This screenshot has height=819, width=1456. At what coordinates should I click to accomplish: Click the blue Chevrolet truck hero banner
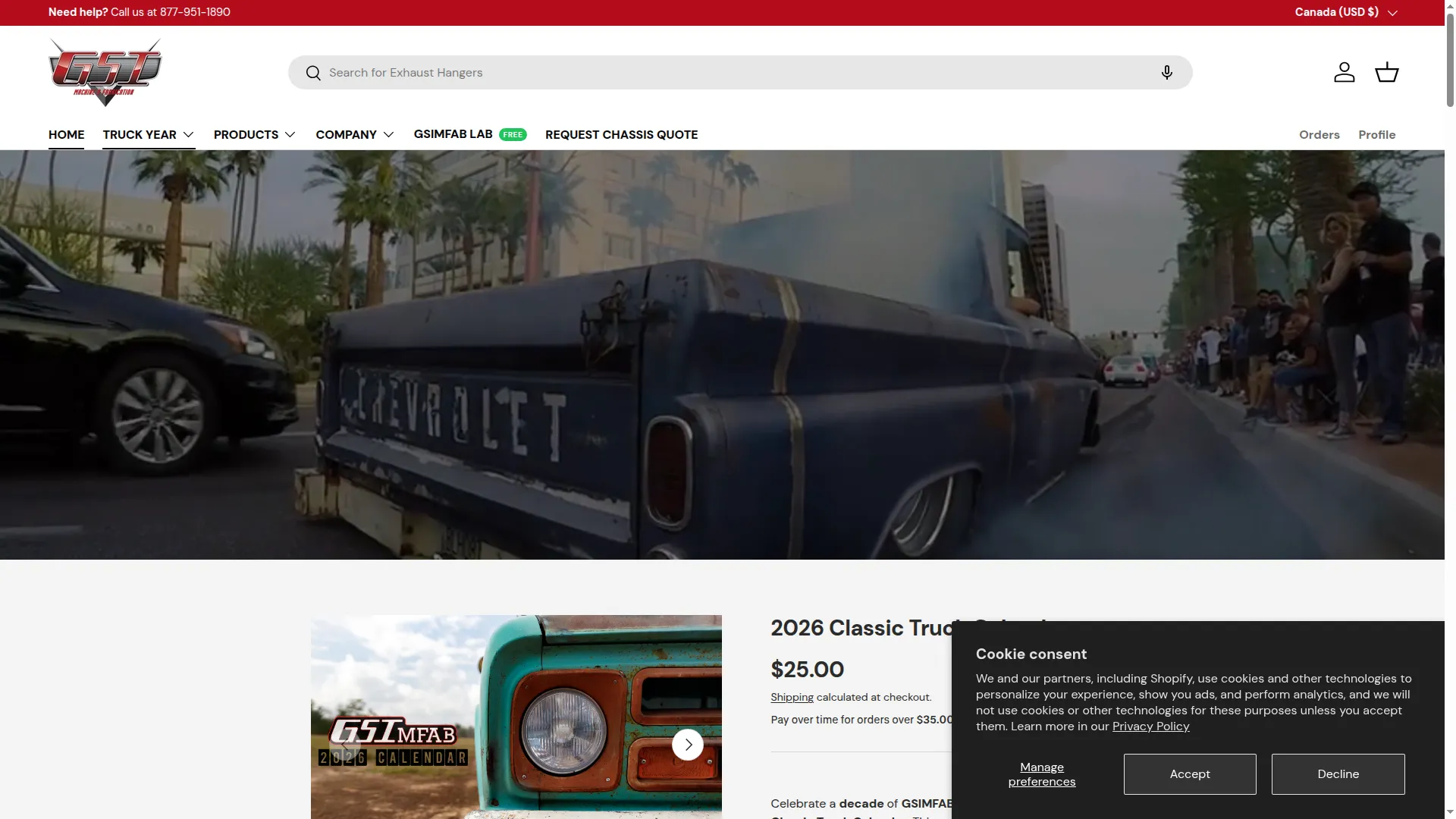coord(722,355)
